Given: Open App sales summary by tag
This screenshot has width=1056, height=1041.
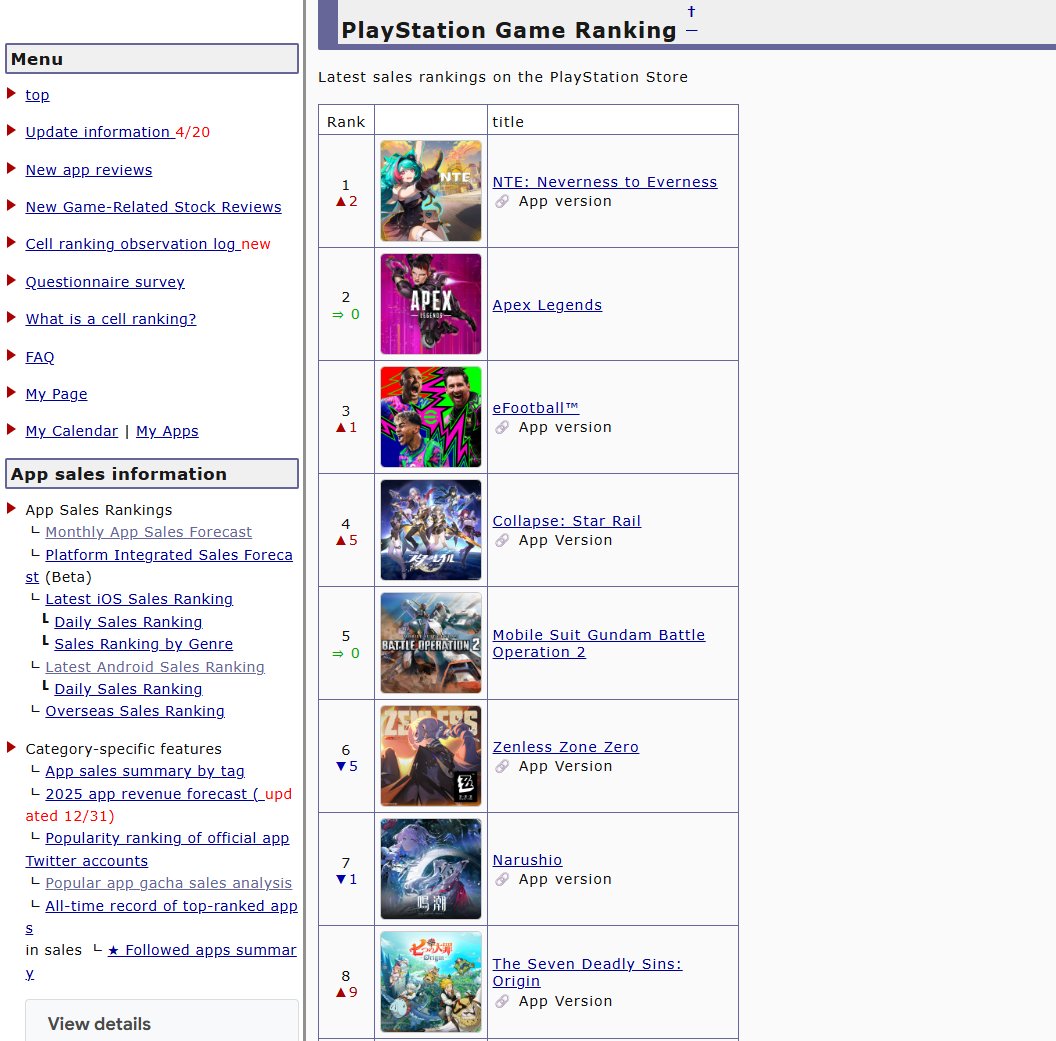Looking at the screenshot, I should pos(145,772).
